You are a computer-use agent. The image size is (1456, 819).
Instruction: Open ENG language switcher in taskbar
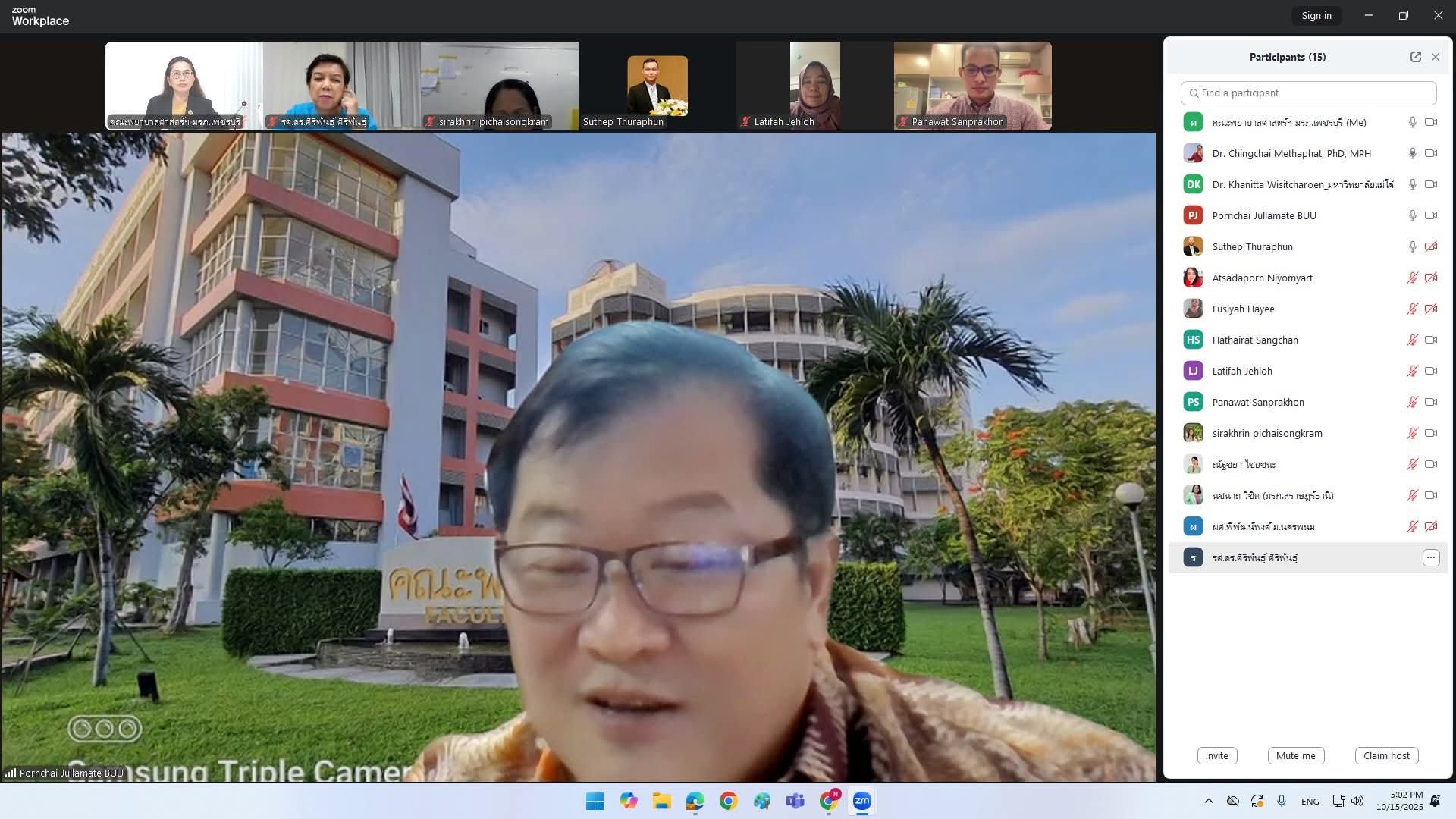point(1310,801)
